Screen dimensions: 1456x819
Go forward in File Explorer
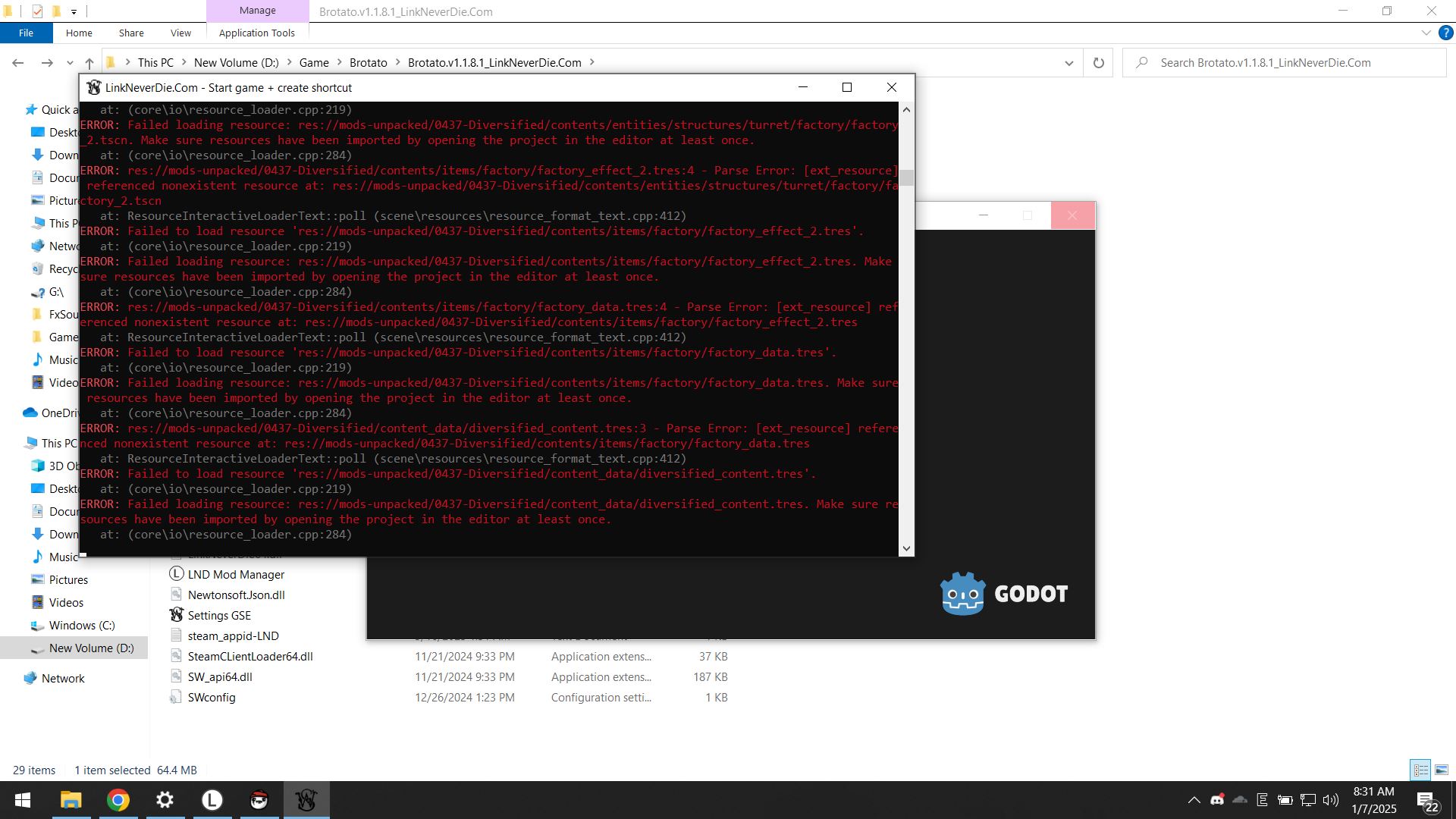point(47,63)
